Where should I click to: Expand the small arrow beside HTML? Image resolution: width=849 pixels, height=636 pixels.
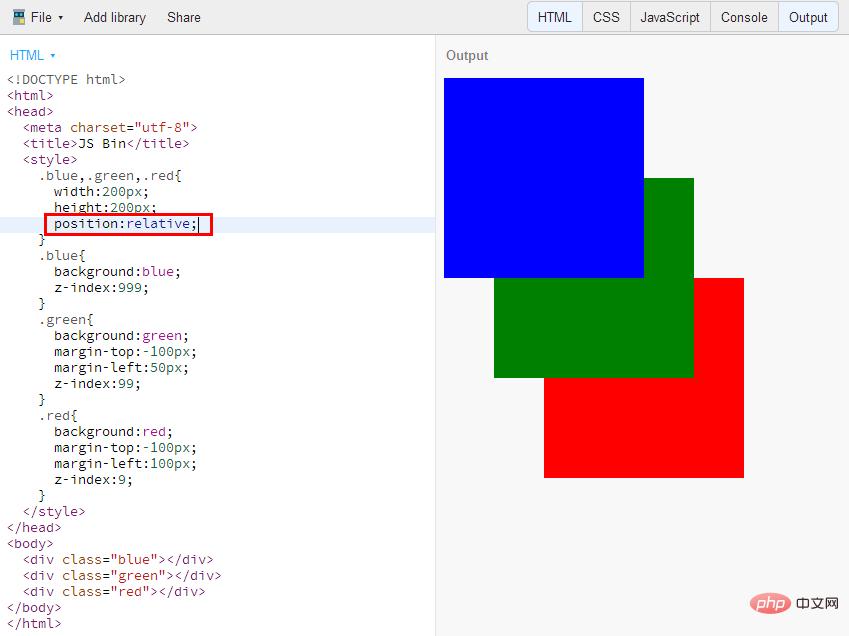click(53, 56)
